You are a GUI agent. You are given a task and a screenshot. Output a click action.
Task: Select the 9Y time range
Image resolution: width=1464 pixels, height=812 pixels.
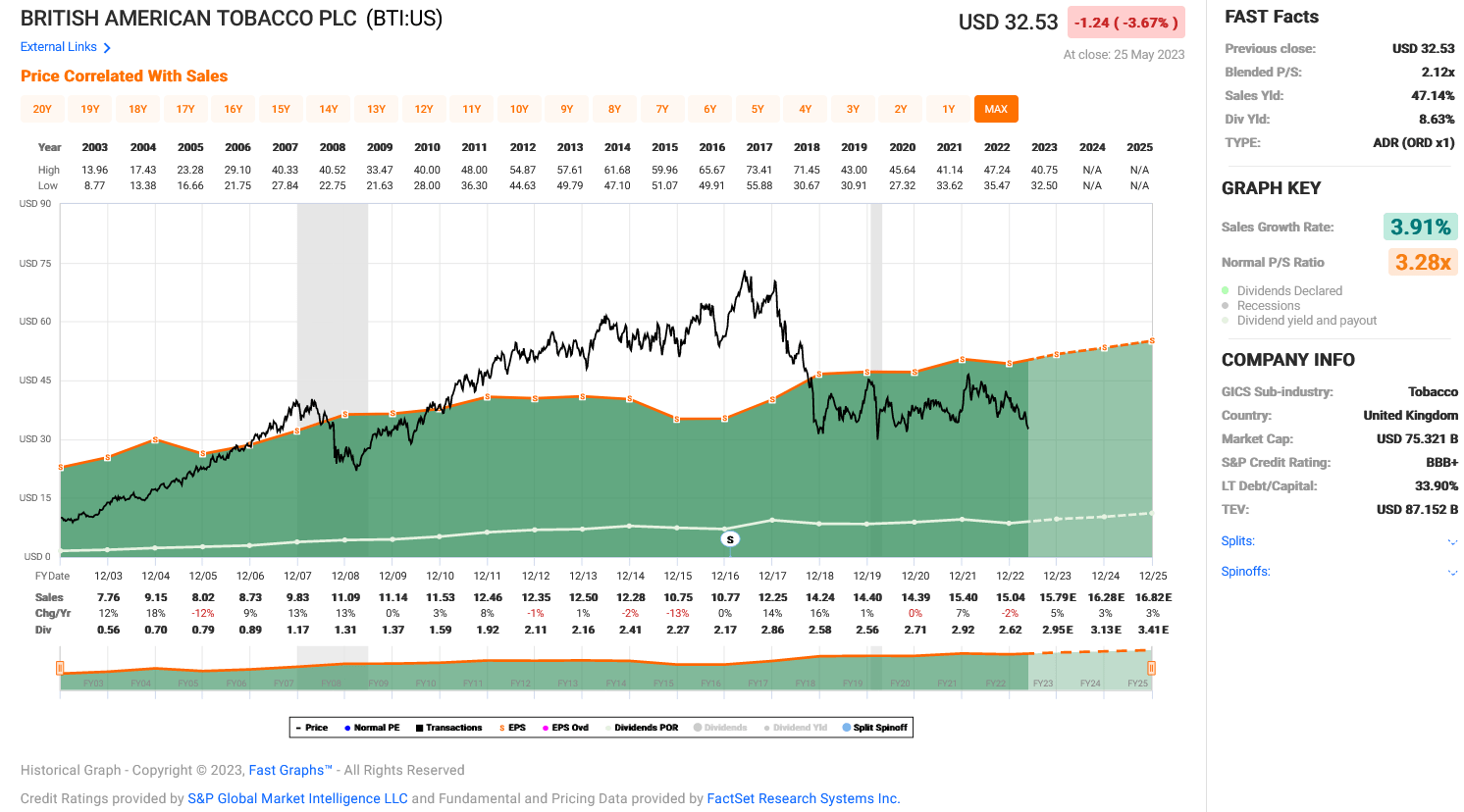click(x=567, y=109)
